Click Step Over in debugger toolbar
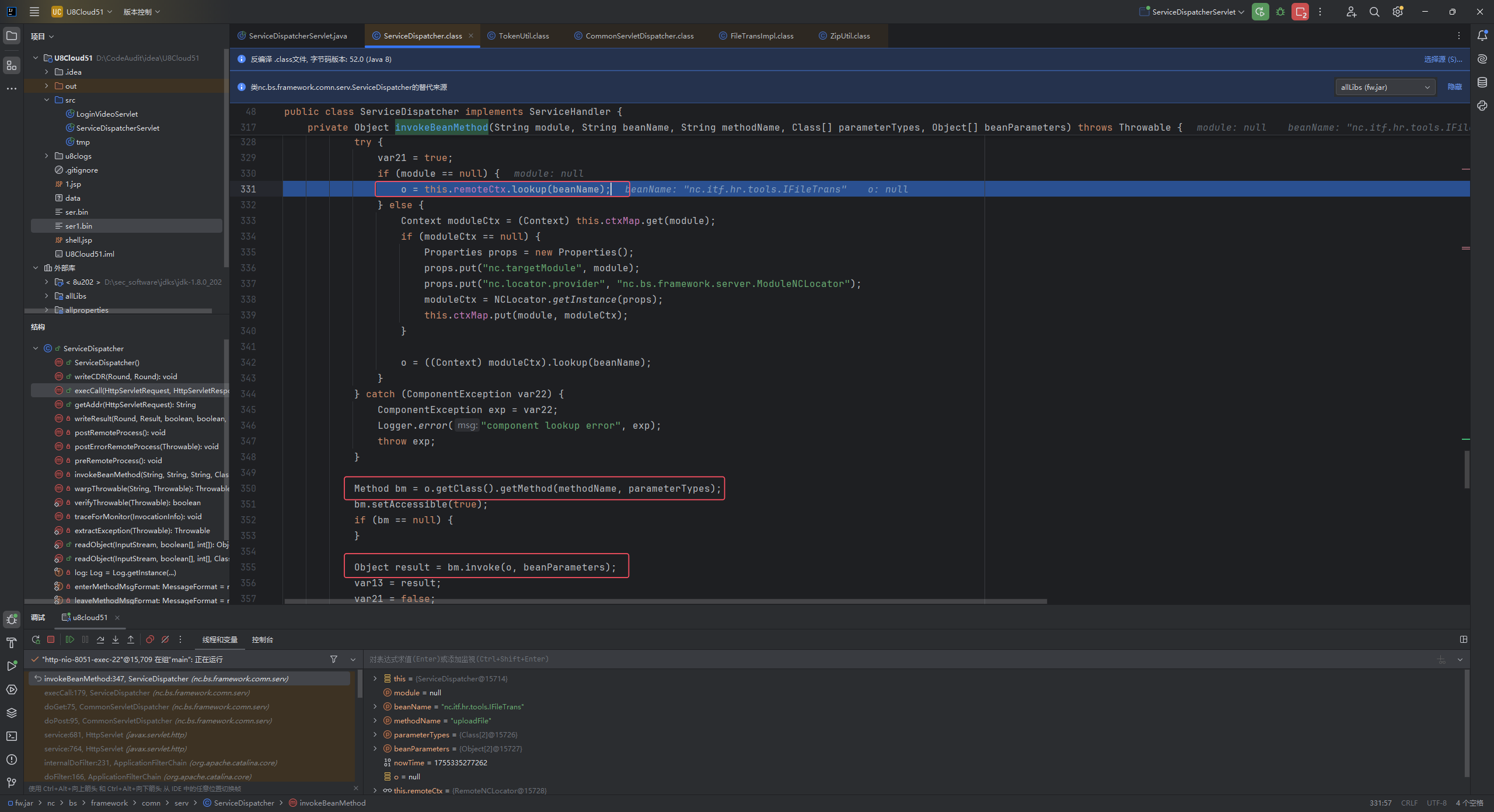This screenshot has height=812, width=1494. (x=100, y=640)
